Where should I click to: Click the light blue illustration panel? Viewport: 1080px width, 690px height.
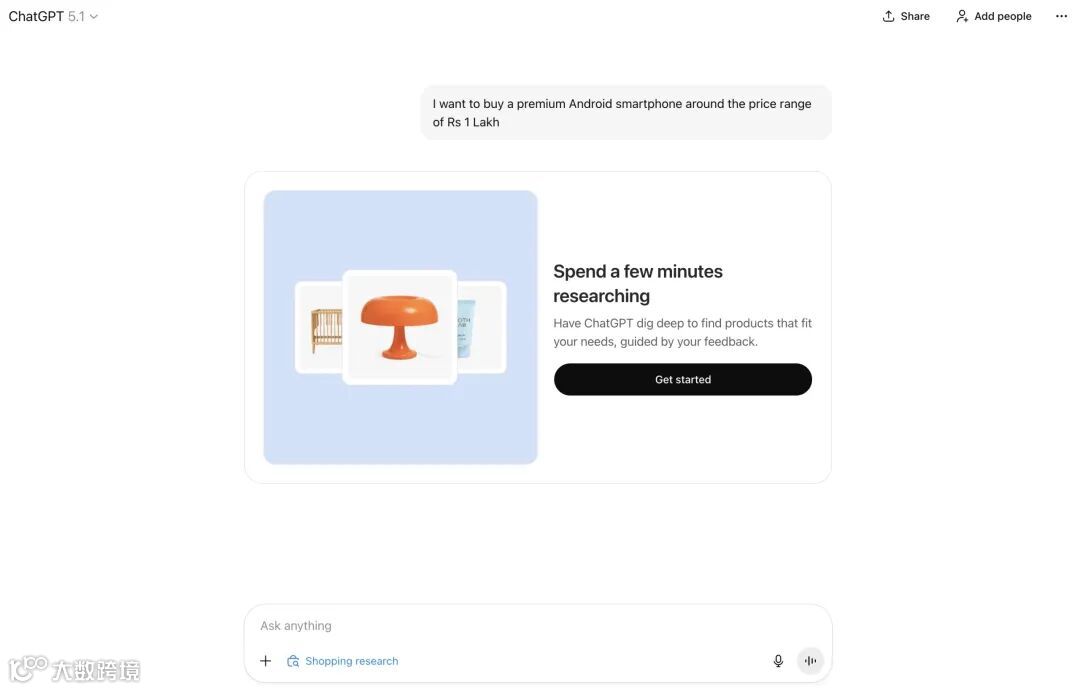point(400,327)
